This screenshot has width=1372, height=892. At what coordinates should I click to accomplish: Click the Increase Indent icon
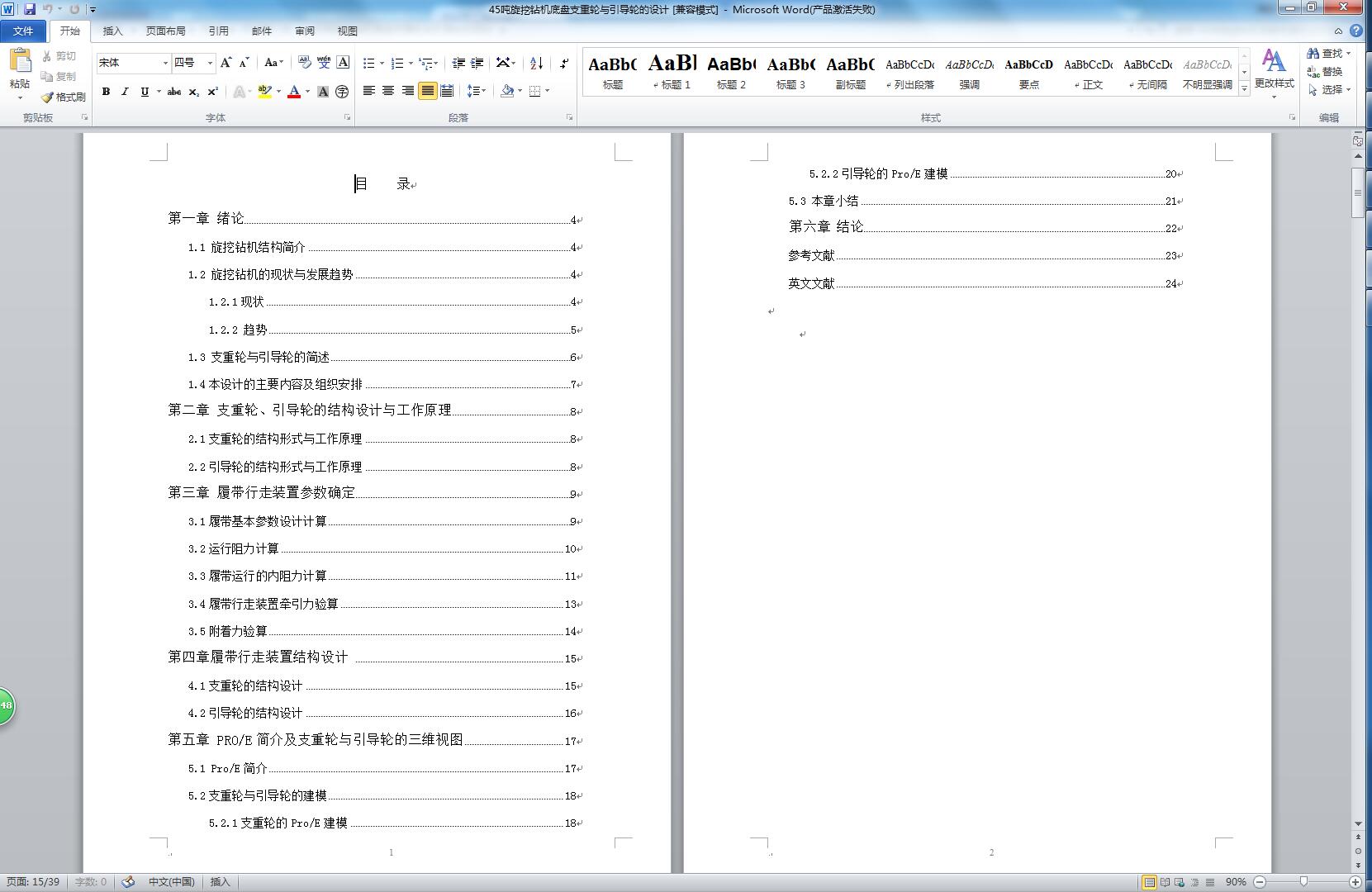(477, 63)
